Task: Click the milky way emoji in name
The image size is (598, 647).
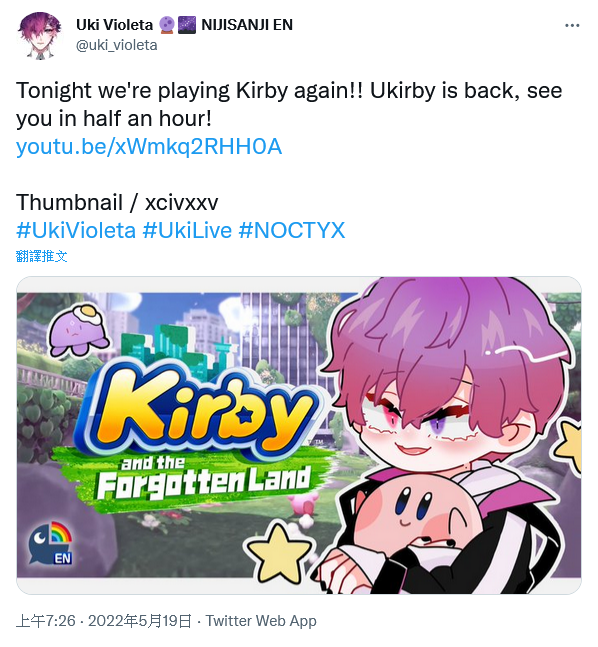Action: (187, 25)
